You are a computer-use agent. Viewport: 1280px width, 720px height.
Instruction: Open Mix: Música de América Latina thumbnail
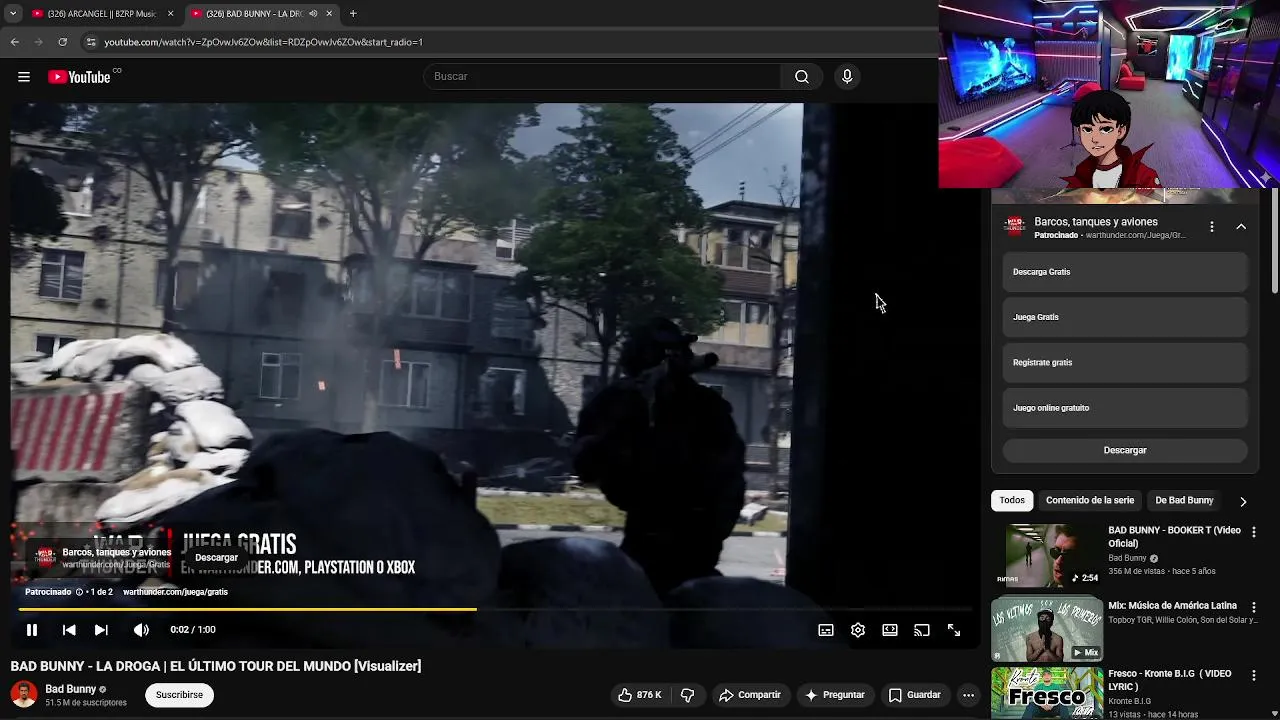click(1047, 629)
